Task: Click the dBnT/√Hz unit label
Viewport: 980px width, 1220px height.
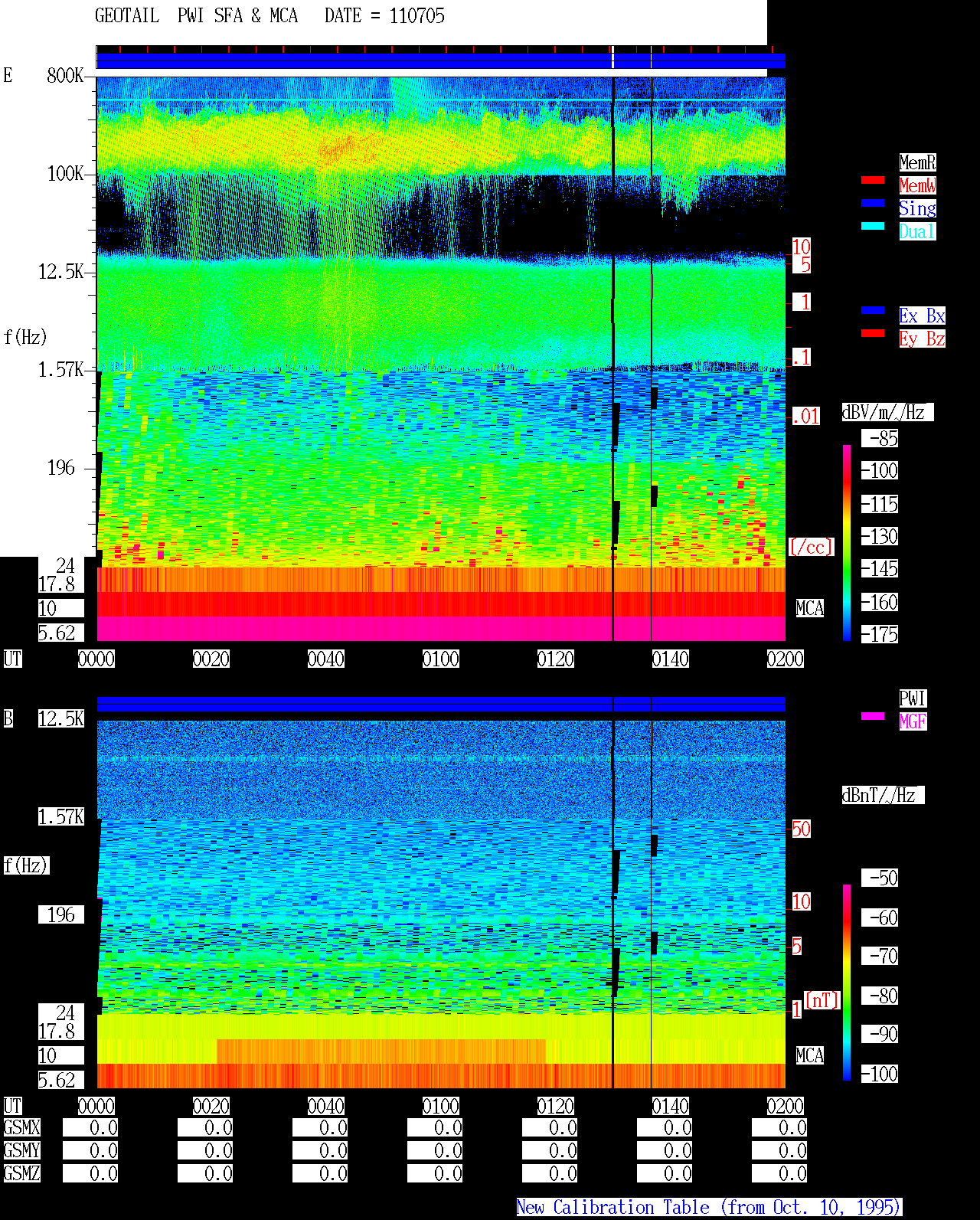Action: (x=883, y=795)
